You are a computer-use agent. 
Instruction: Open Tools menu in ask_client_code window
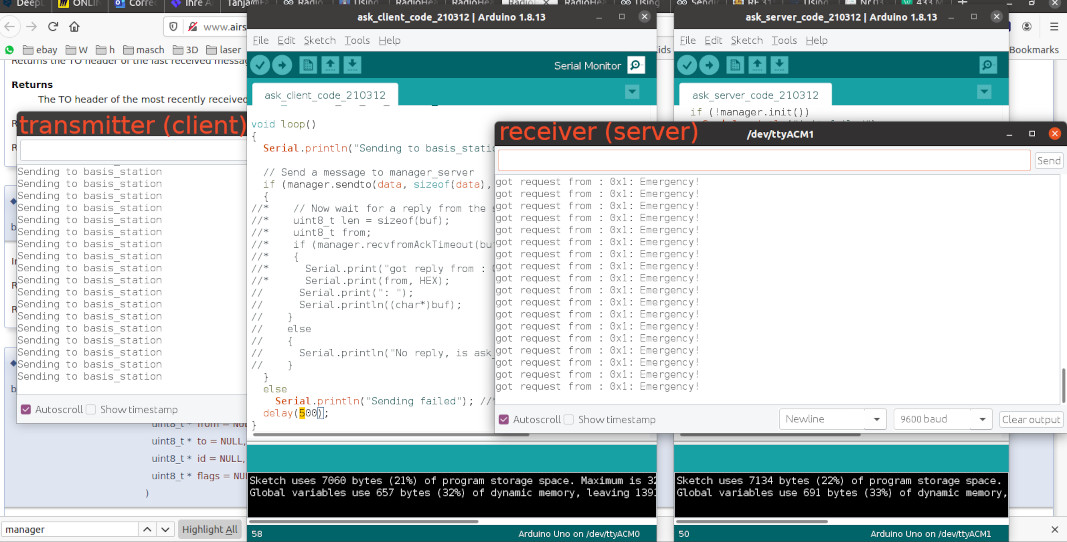tap(357, 40)
